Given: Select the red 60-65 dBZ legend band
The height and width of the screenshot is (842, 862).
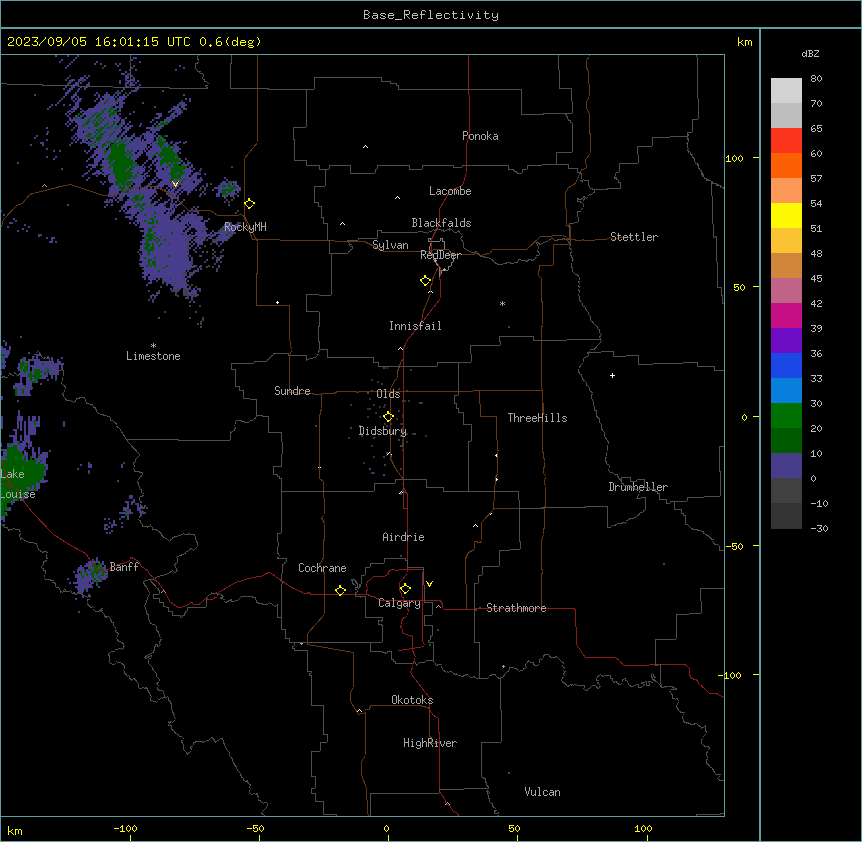Looking at the screenshot, I should point(786,141).
